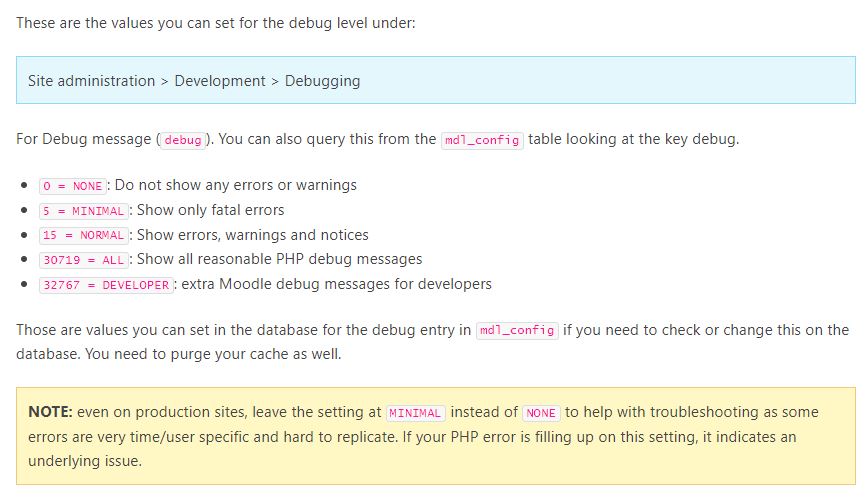Click the inline "debug" code in parentheses
The height and width of the screenshot is (499, 868).
(182, 140)
